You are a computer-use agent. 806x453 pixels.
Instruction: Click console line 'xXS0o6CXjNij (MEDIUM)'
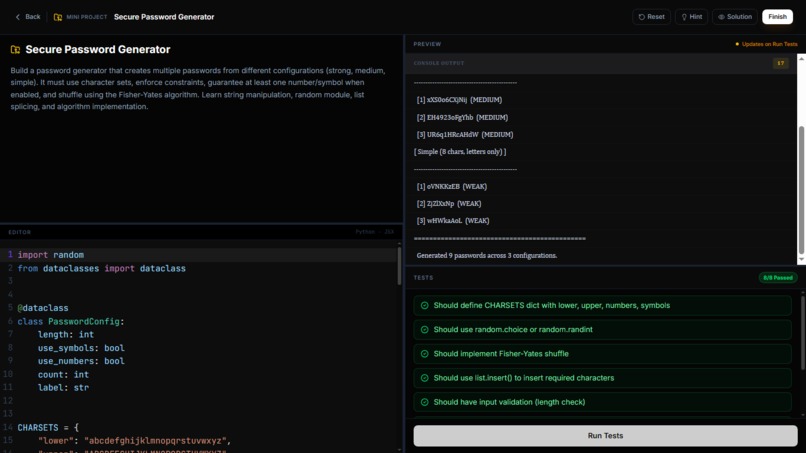(x=459, y=100)
